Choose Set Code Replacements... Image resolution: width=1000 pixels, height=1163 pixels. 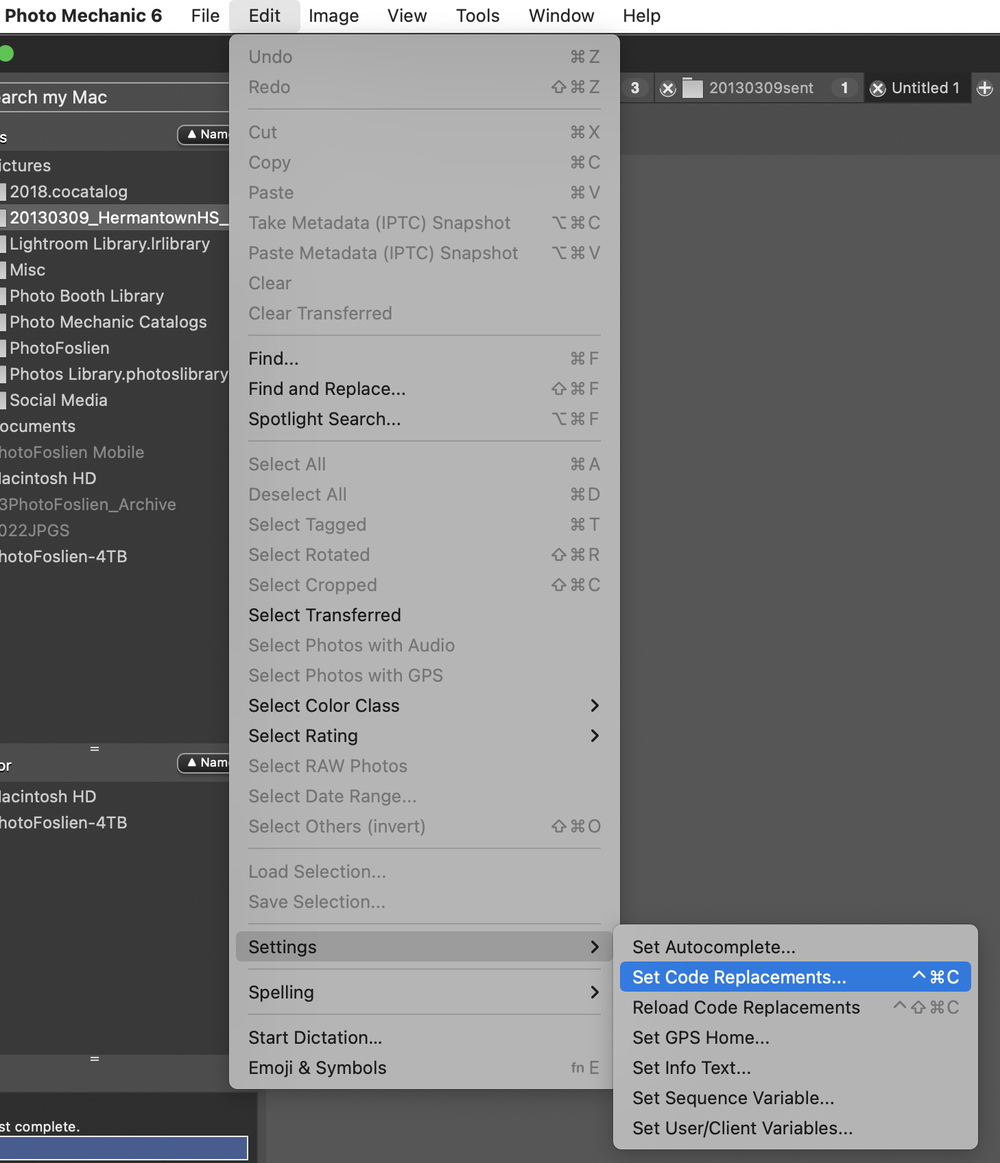(x=795, y=977)
